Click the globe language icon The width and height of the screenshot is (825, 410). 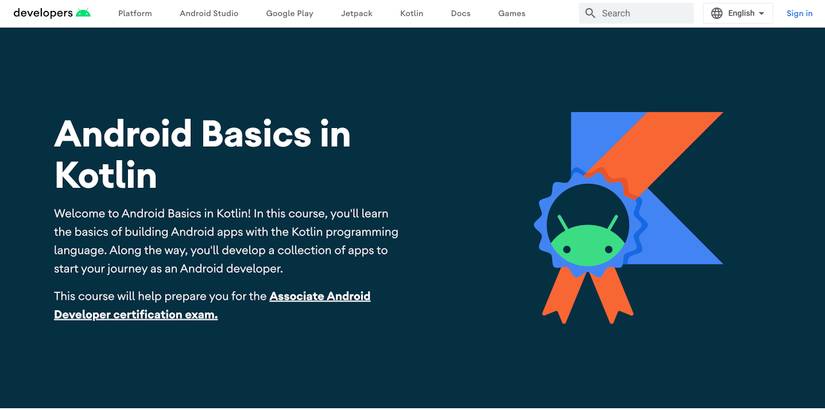717,13
